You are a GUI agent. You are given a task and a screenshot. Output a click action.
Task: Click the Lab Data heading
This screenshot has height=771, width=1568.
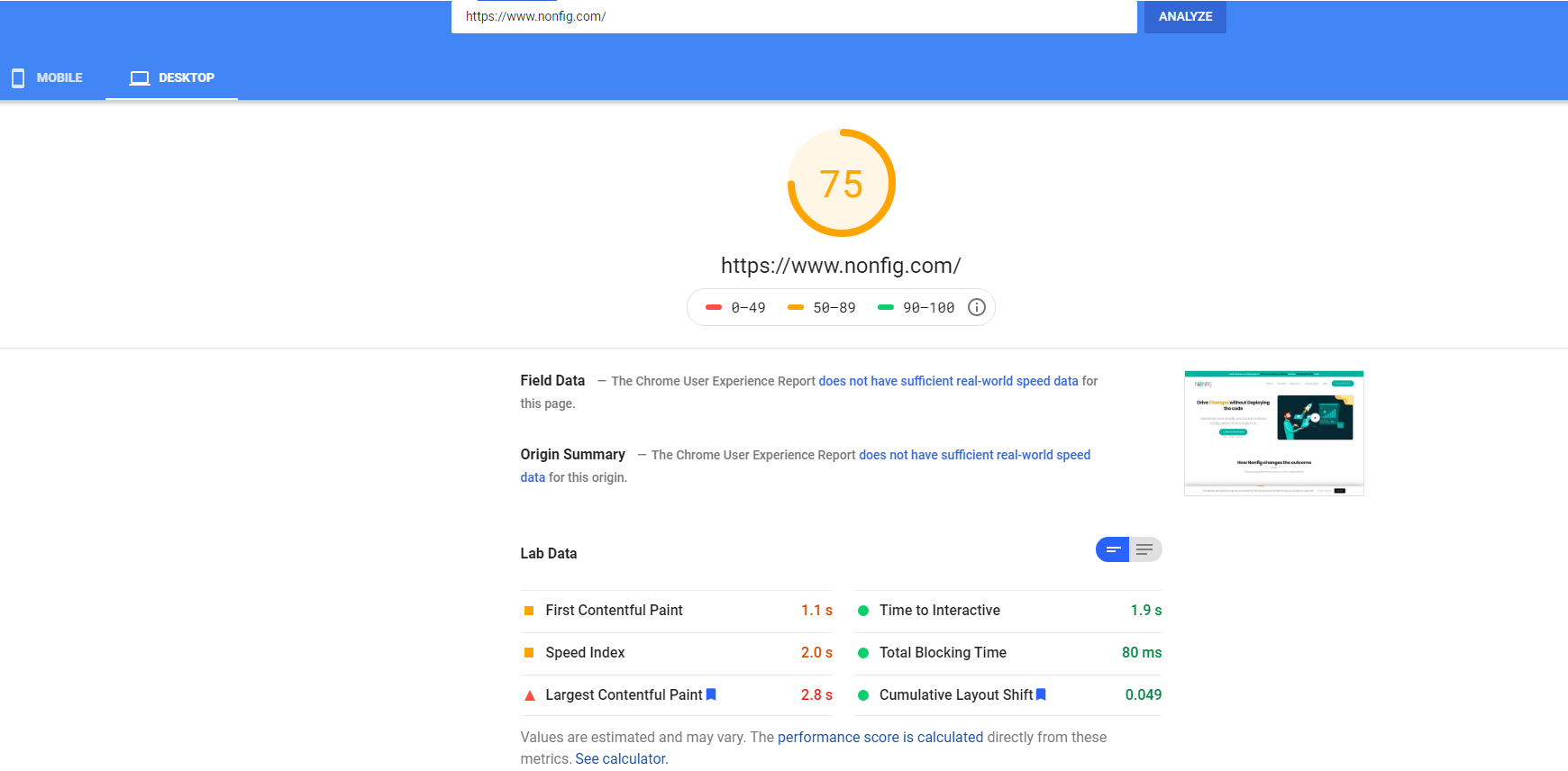pos(549,553)
